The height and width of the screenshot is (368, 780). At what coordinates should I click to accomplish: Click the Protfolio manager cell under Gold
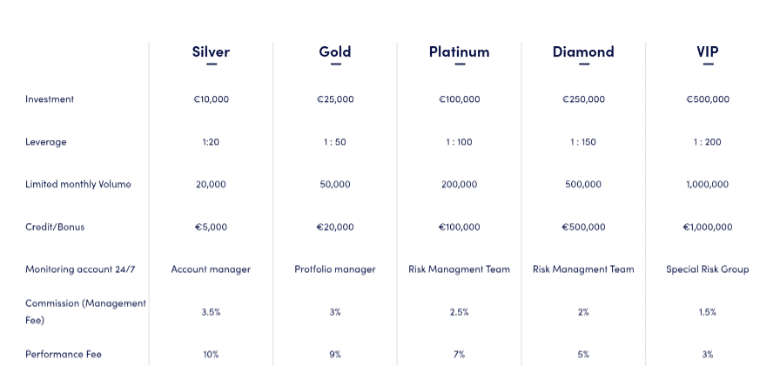(x=335, y=269)
